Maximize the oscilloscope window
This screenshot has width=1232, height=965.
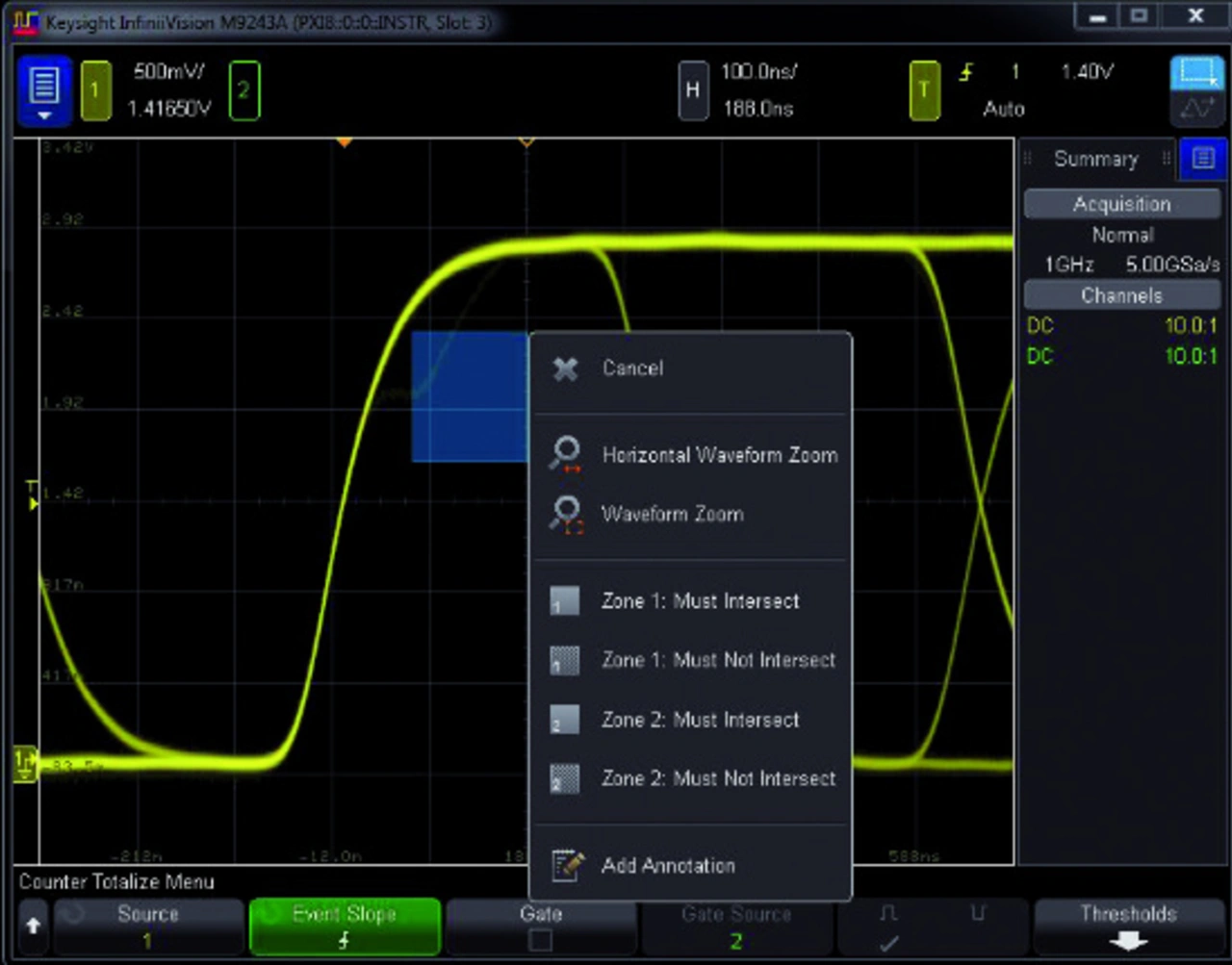1141,15
